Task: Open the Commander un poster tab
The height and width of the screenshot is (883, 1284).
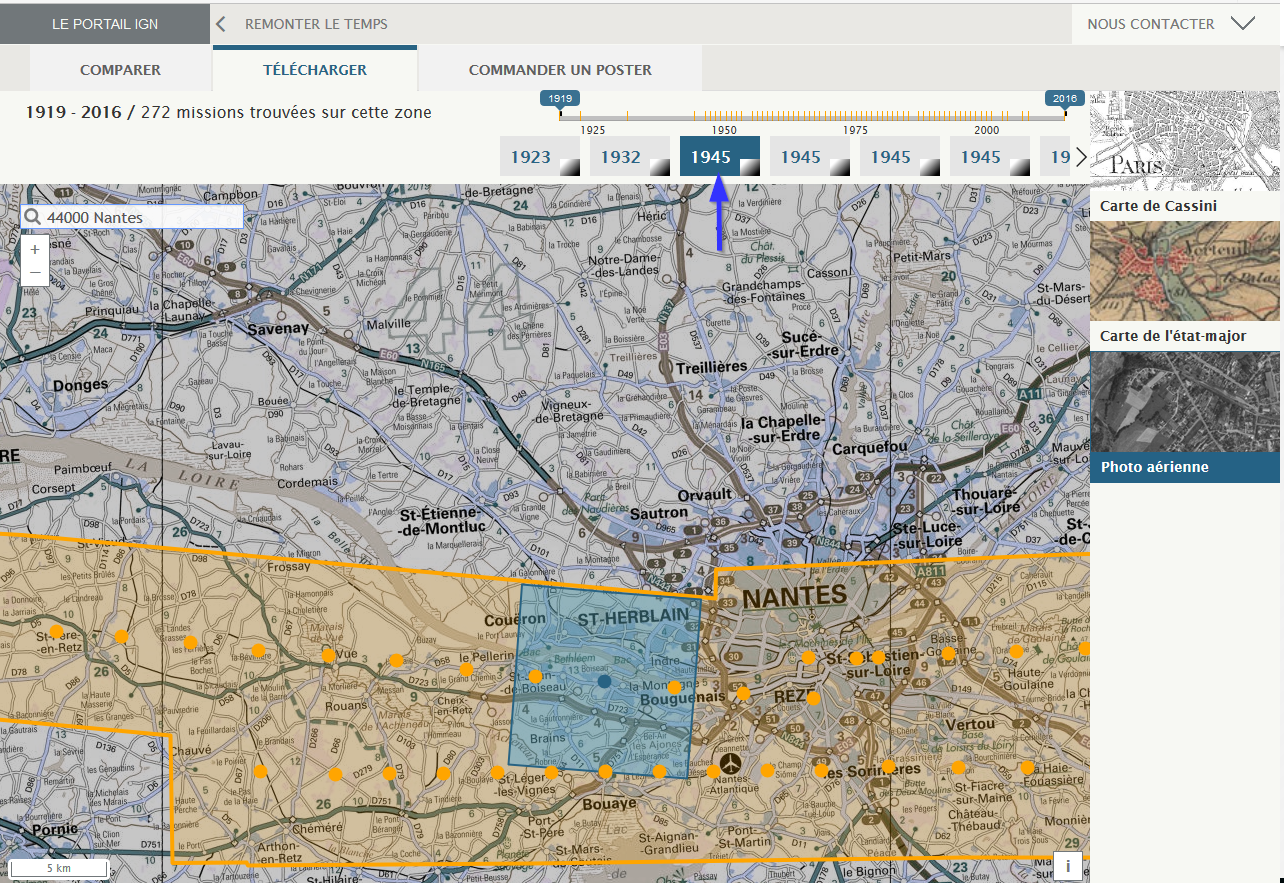Action: (x=560, y=70)
